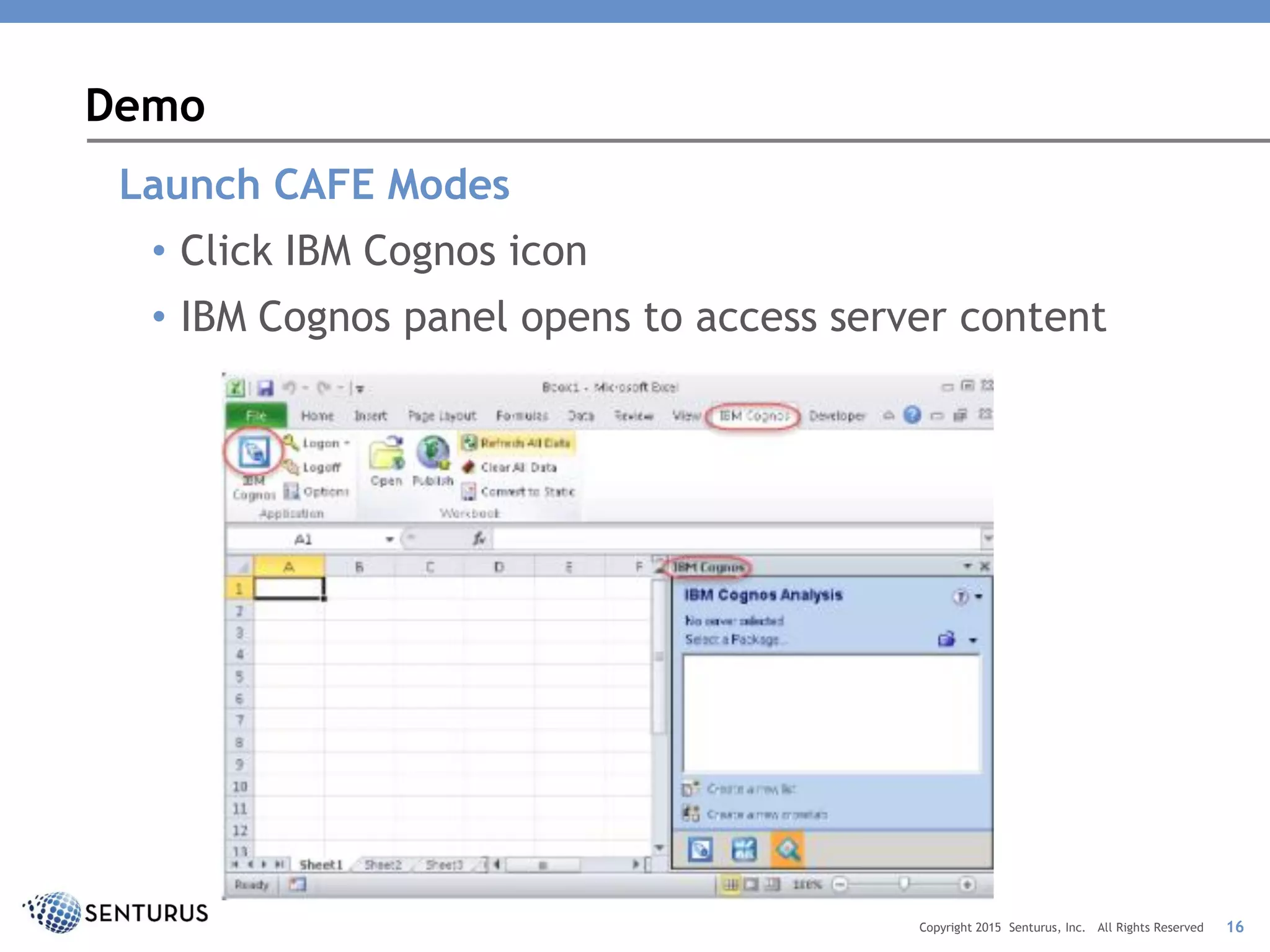
Task: Click the Open folder icon
Action: (387, 452)
